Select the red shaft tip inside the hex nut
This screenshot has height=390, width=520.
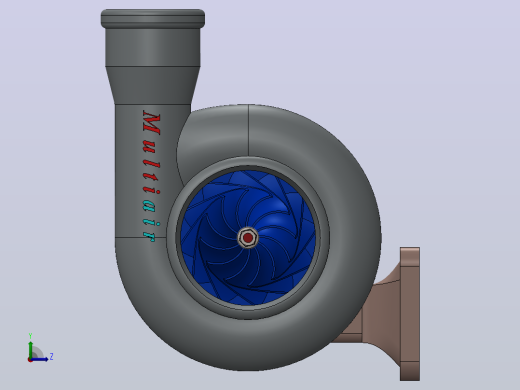248,238
